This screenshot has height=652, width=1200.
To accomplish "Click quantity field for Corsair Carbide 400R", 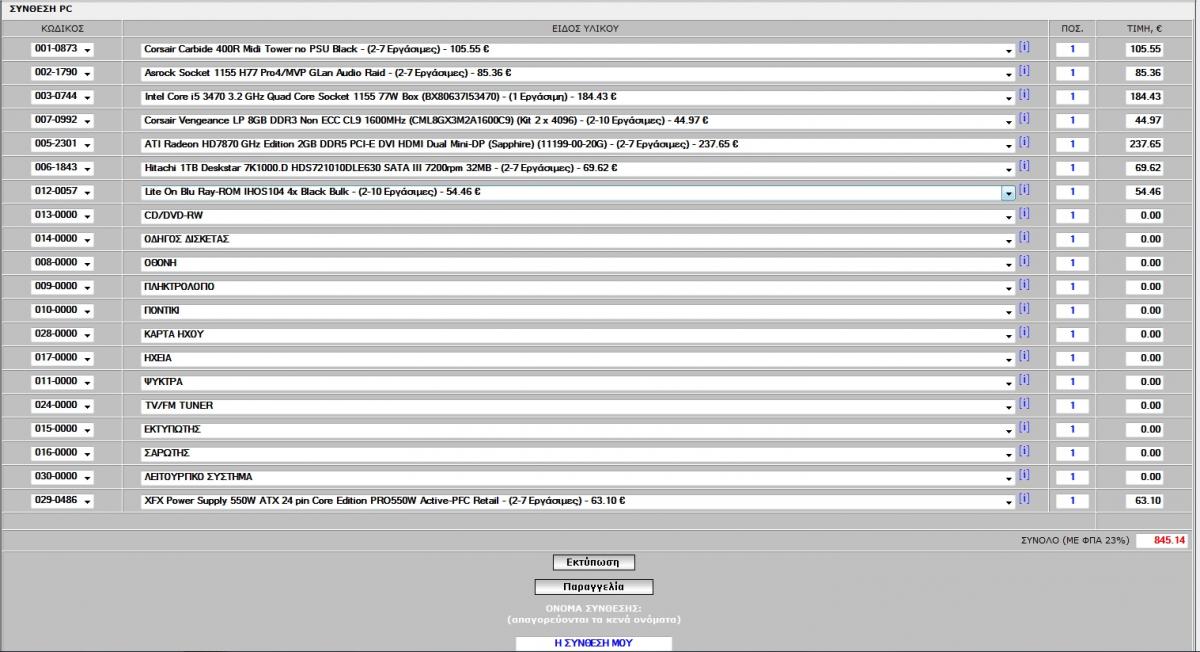I will click(1072, 49).
